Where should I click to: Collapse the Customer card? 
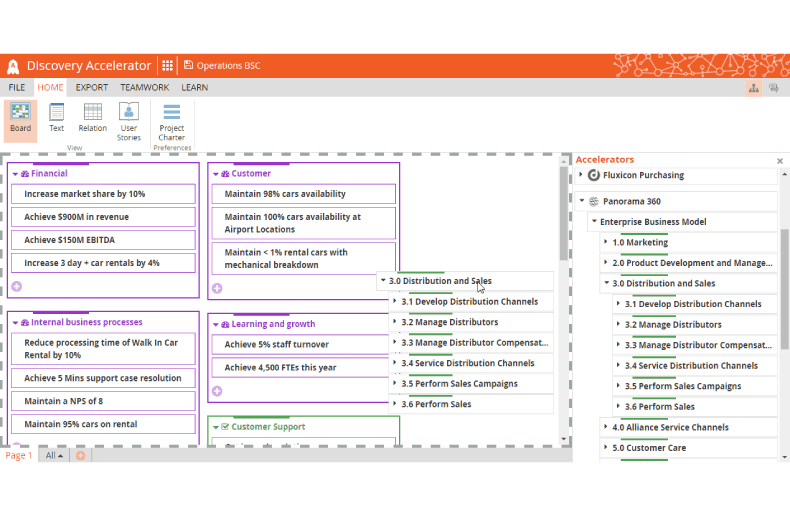(216, 174)
